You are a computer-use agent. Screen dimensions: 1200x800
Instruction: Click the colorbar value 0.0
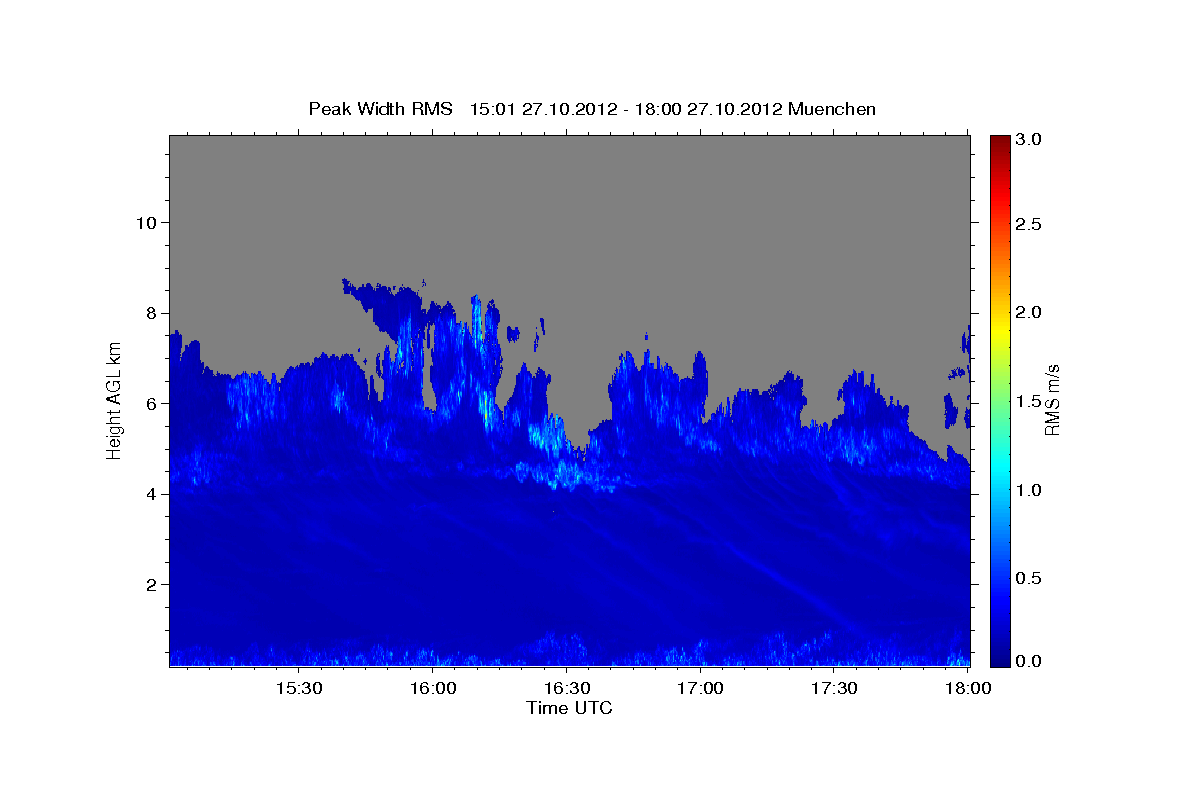[x=1029, y=661]
